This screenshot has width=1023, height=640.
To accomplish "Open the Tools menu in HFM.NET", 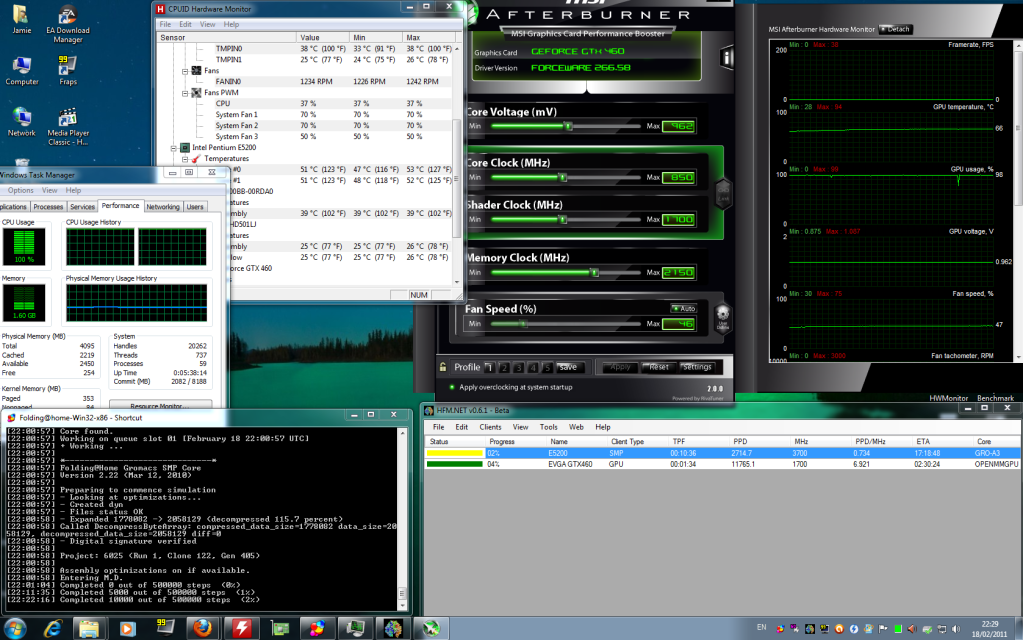I will tap(548, 427).
